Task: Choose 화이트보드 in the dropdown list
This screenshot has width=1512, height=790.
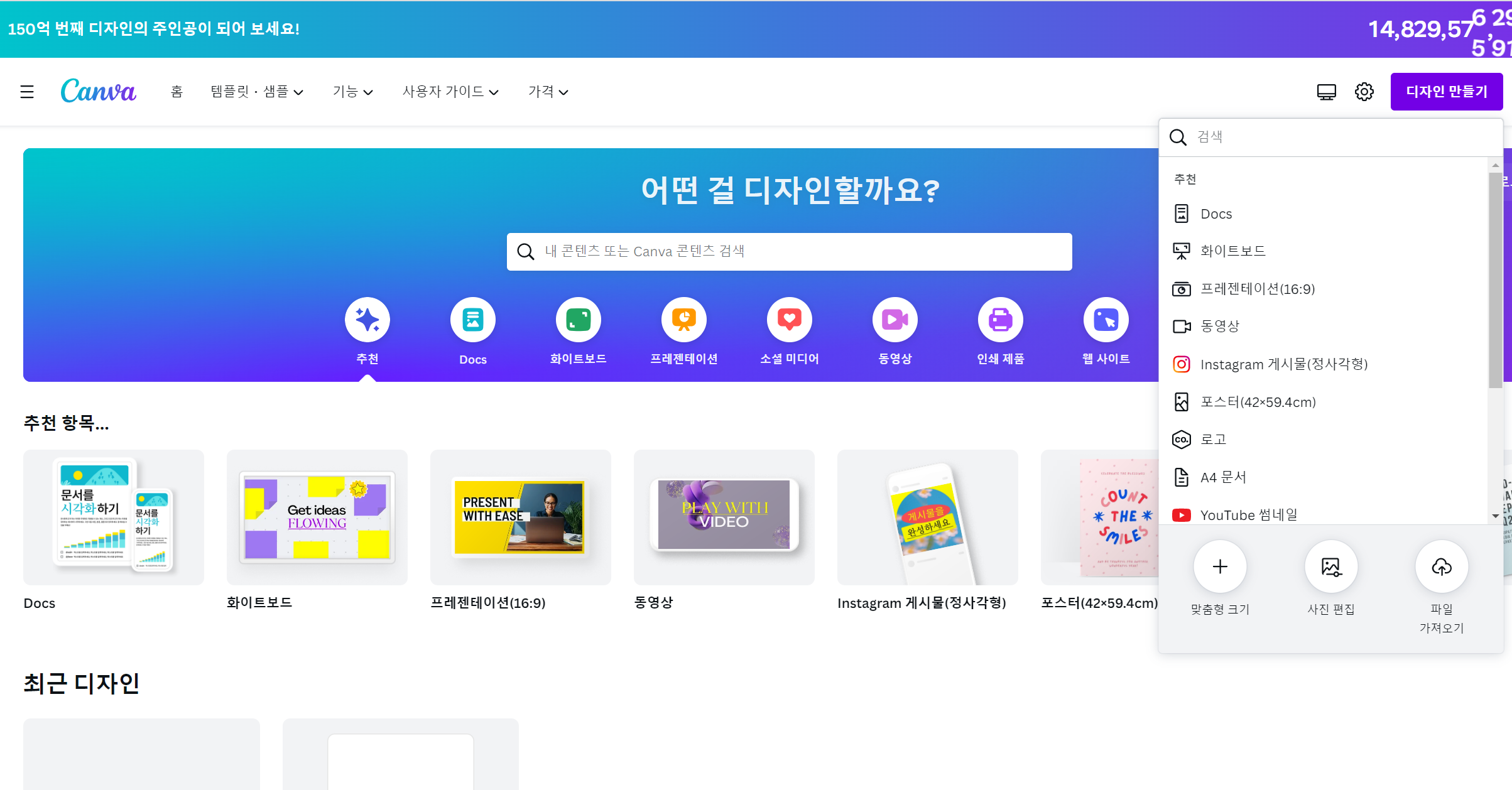Action: 1324,251
